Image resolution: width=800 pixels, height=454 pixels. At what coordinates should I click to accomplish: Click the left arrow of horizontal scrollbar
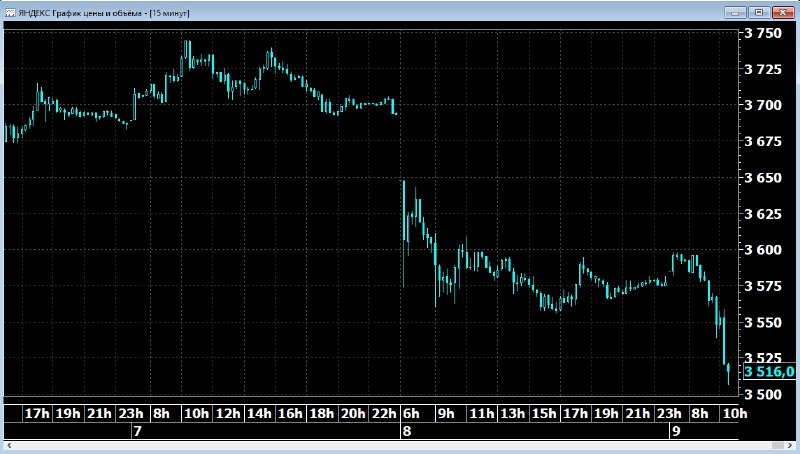9,446
